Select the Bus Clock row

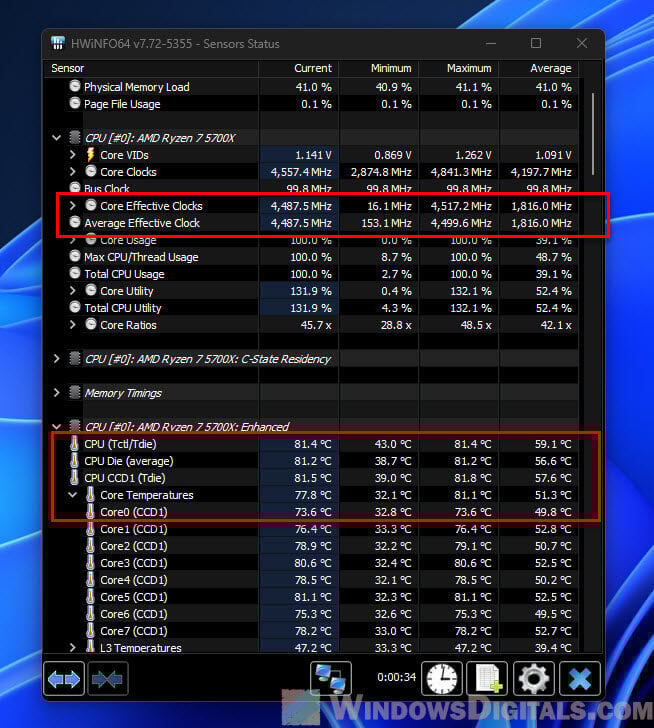311,188
